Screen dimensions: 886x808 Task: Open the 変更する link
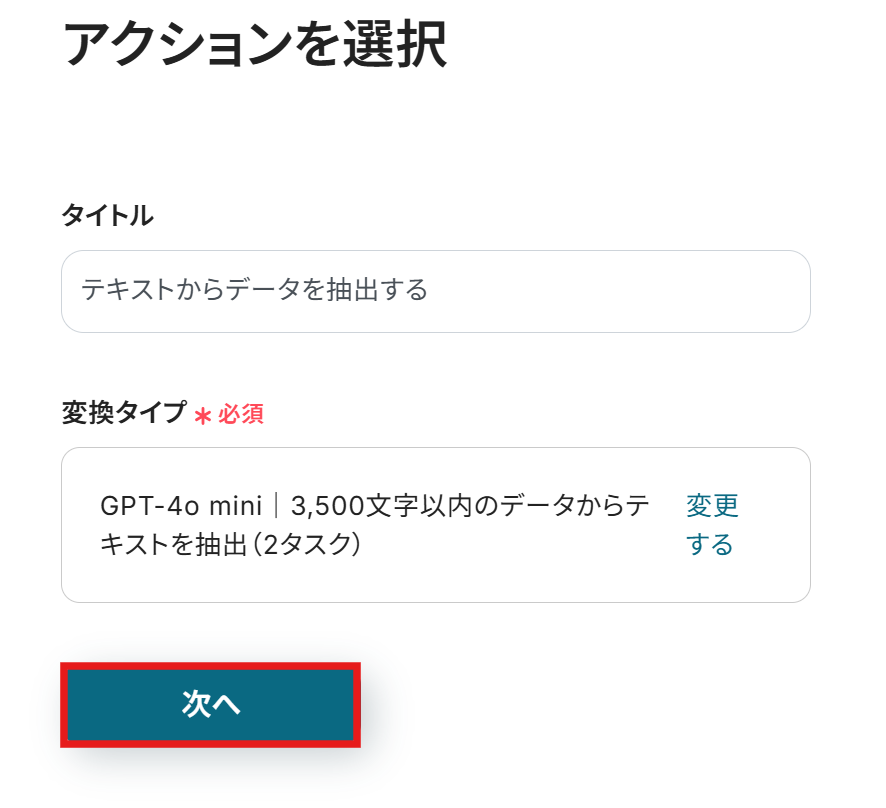click(x=711, y=525)
